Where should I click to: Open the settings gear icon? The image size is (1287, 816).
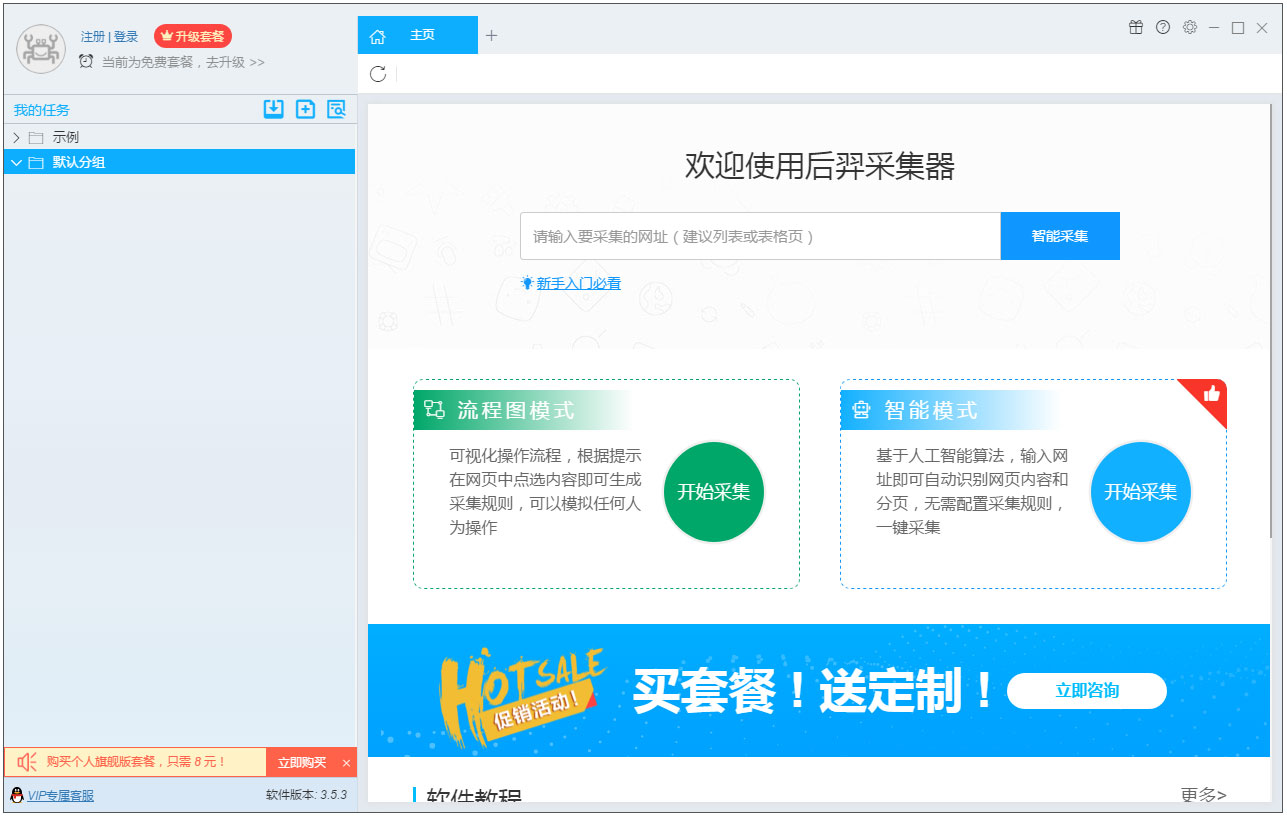(x=1189, y=28)
